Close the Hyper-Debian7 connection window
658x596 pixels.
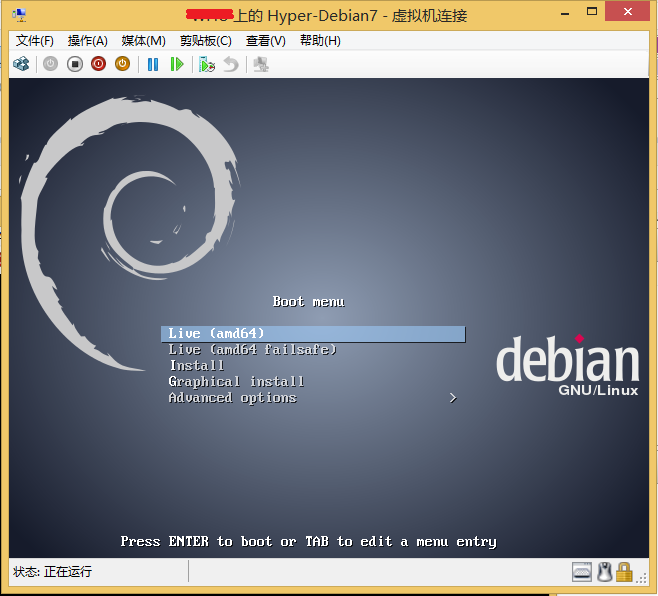pyautogui.click(x=628, y=12)
